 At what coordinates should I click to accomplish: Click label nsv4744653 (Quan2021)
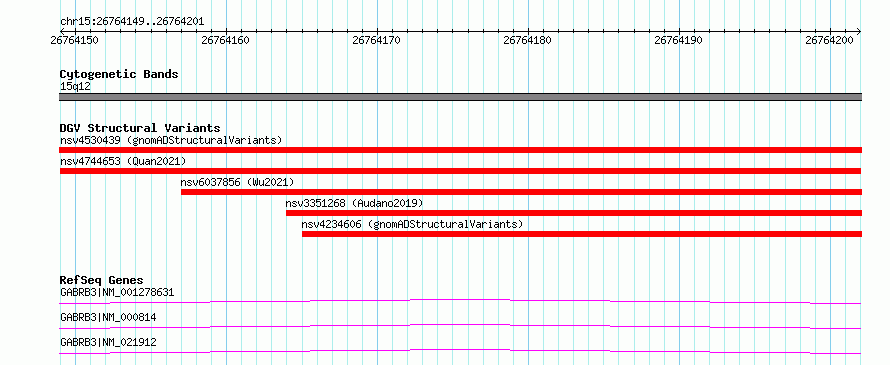pyautogui.click(x=123, y=161)
